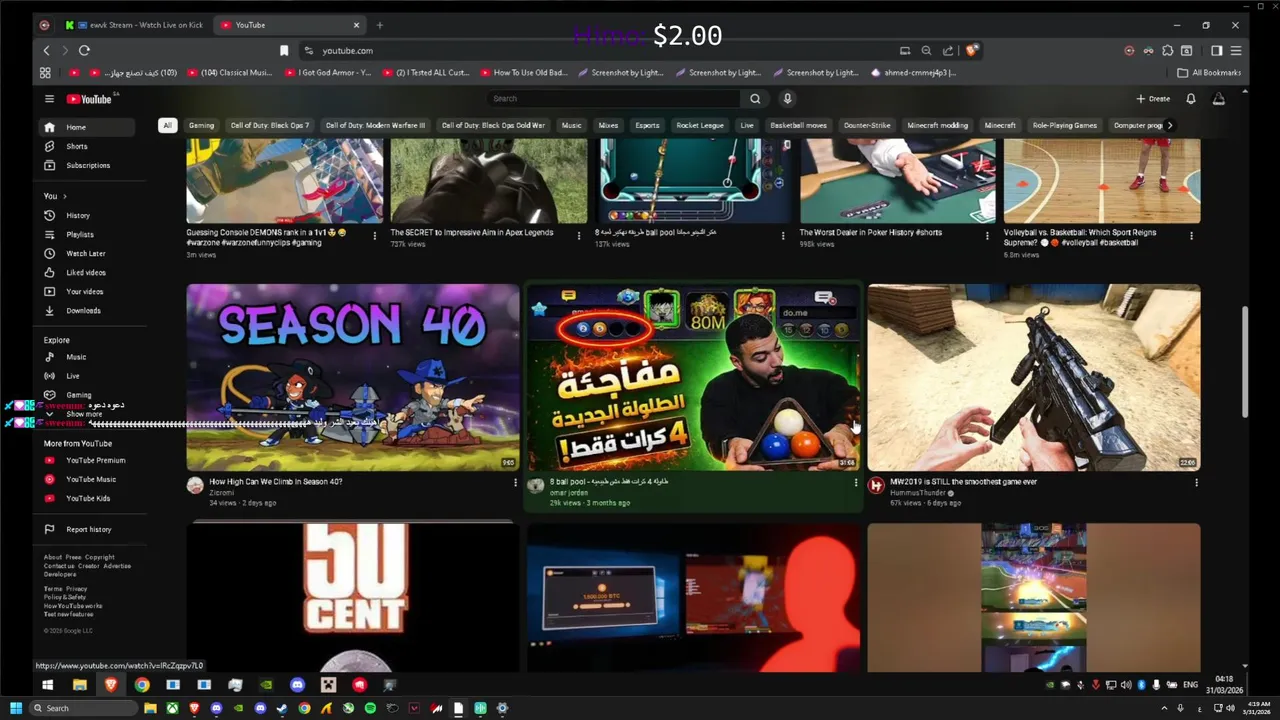Open the 8 ball pool Arabic thumbnail
This screenshot has width=1280, height=720.
(693, 377)
